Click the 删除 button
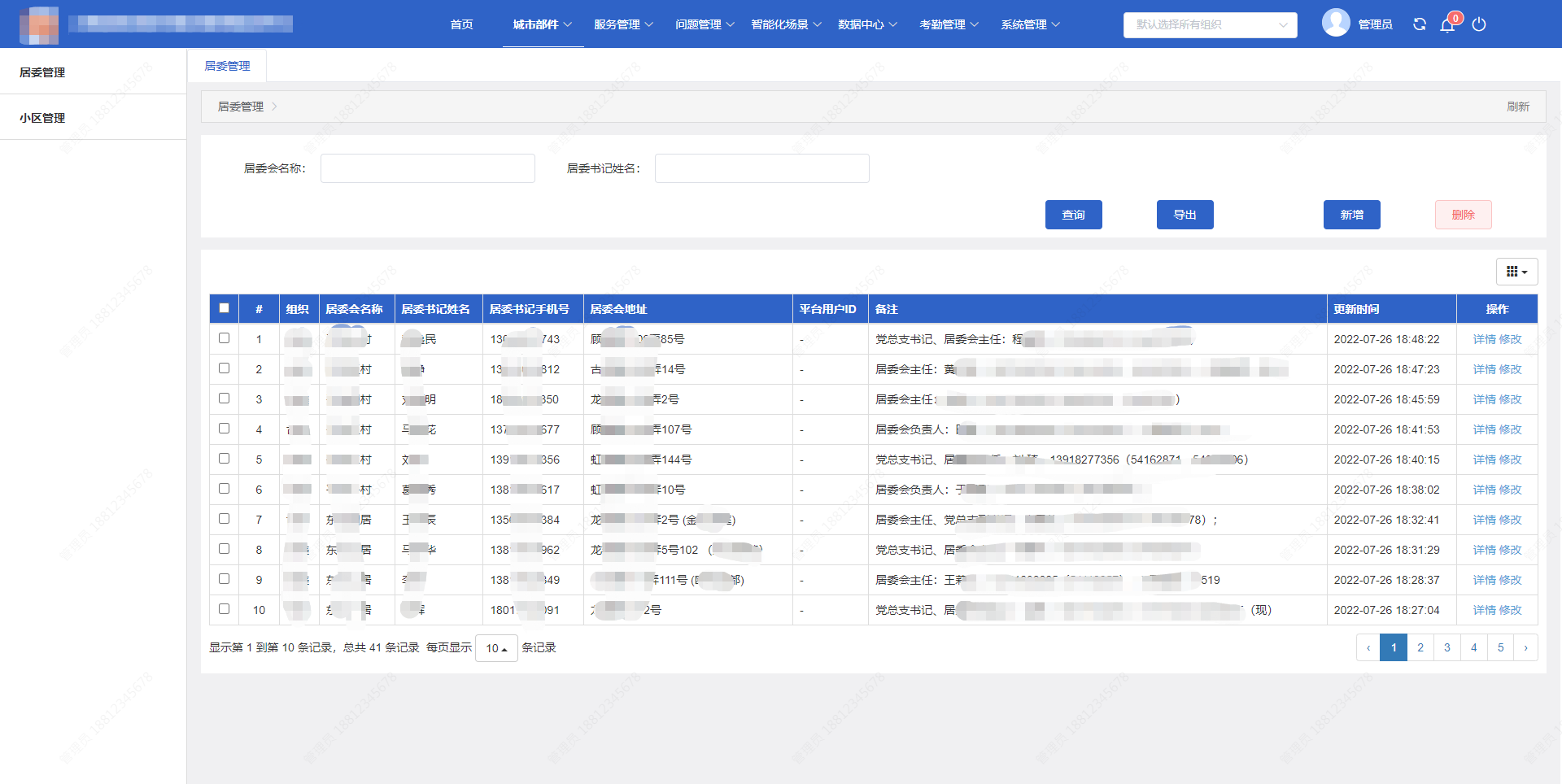 click(x=1463, y=215)
